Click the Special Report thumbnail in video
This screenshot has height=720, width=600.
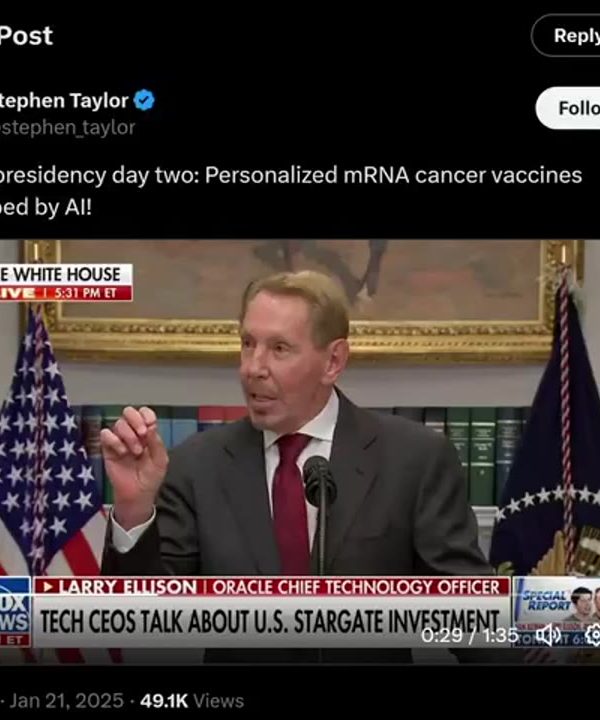(556, 612)
